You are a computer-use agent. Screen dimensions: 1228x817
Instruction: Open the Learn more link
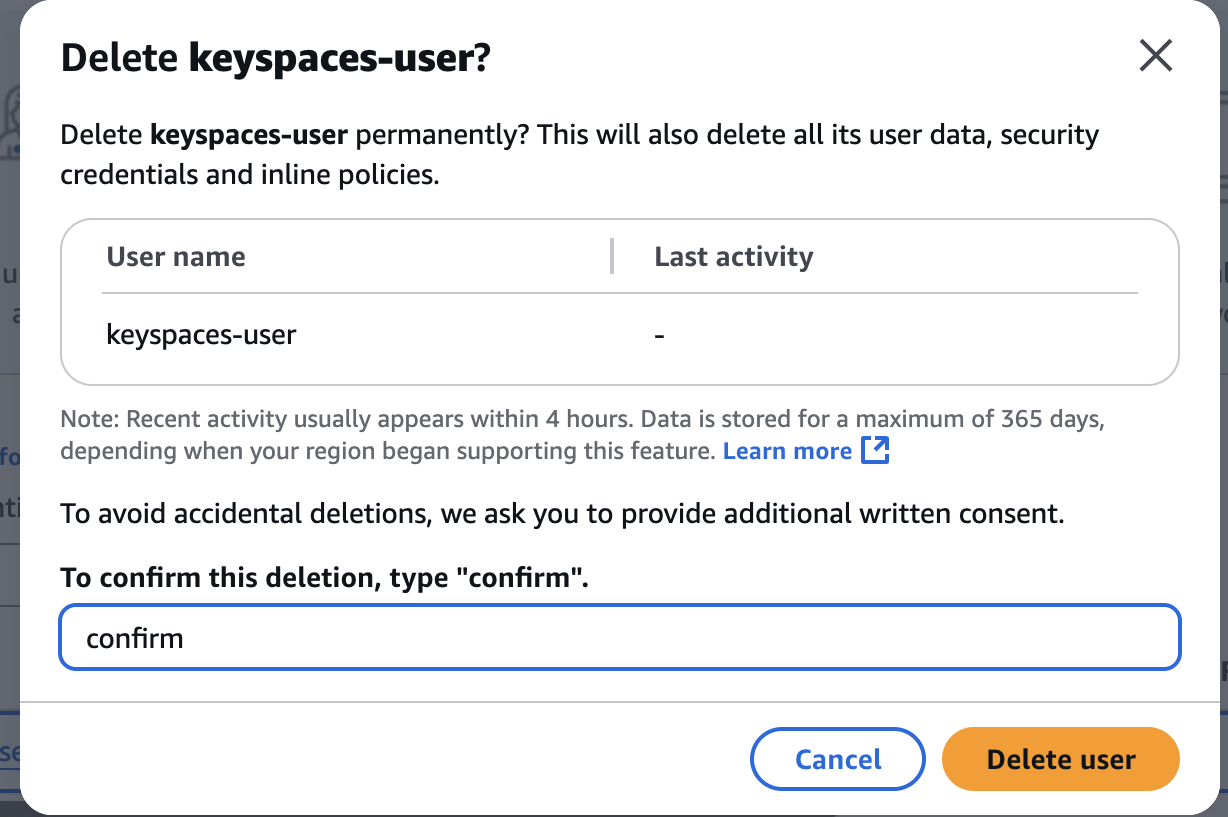click(787, 451)
